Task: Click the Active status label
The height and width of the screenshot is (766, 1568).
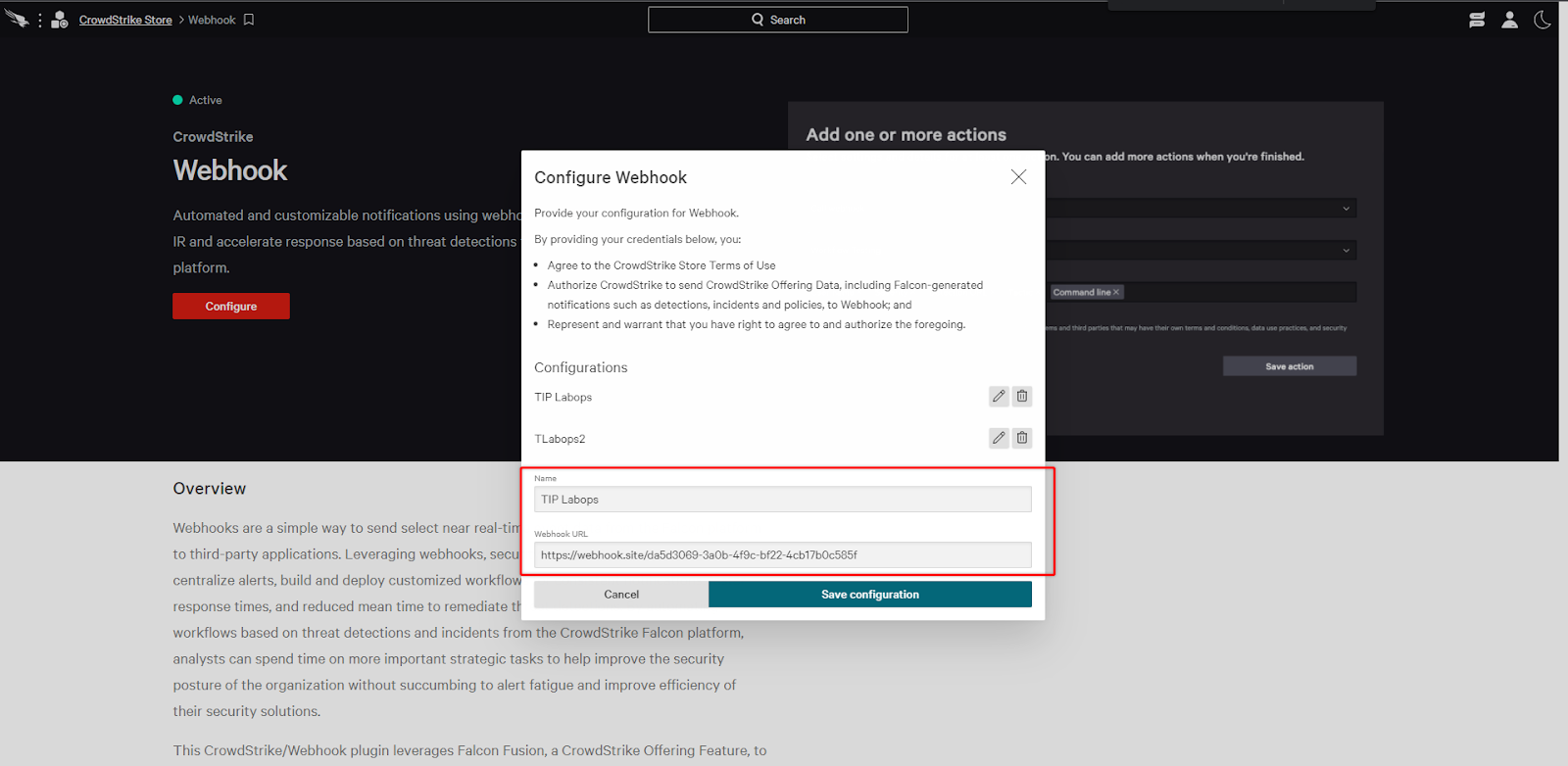Action: coord(206,100)
